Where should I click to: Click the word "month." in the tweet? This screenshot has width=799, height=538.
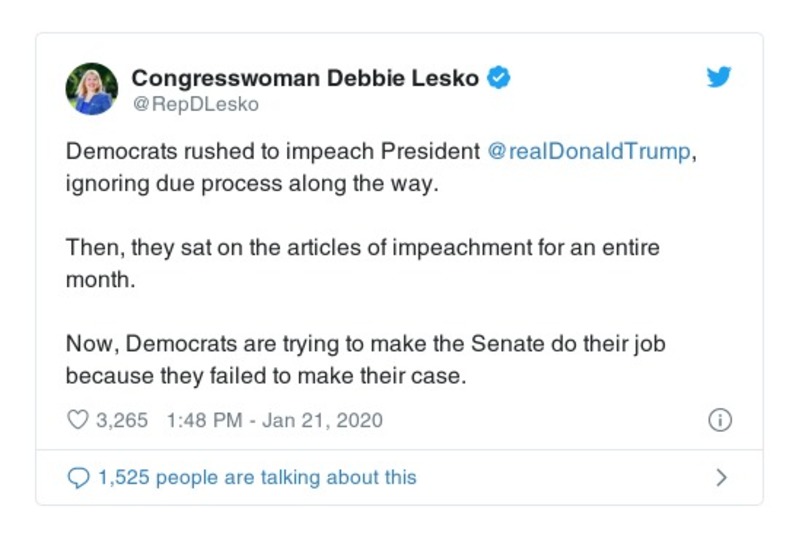click(99, 280)
